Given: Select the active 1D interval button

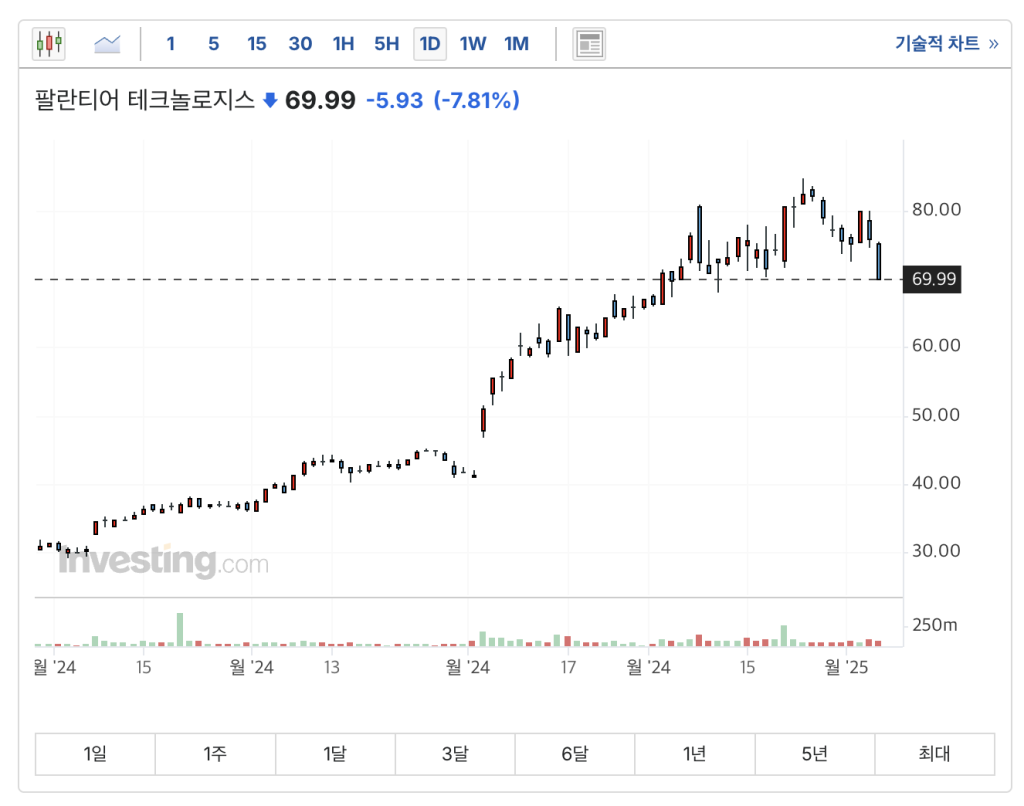Looking at the screenshot, I should click(430, 43).
